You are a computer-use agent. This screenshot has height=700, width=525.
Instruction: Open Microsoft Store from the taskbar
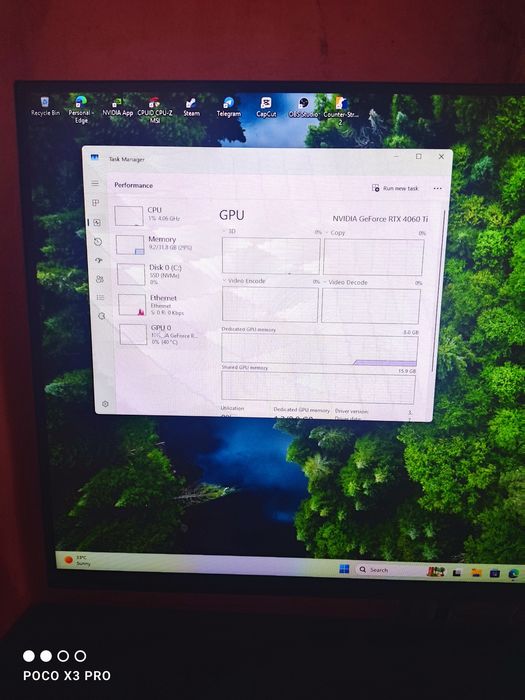click(495, 573)
